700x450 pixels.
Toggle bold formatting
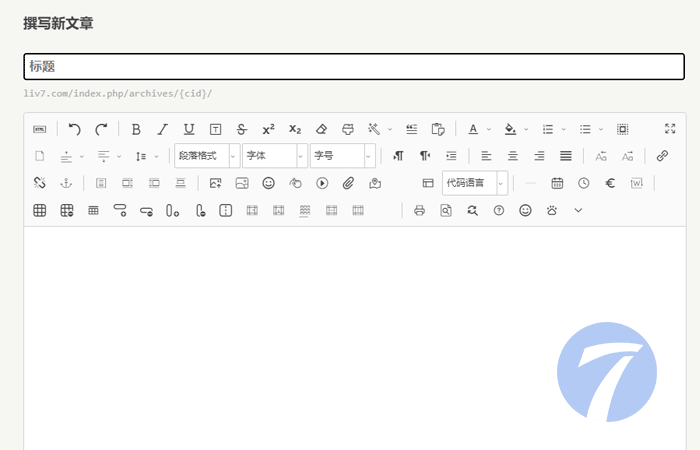coord(136,129)
